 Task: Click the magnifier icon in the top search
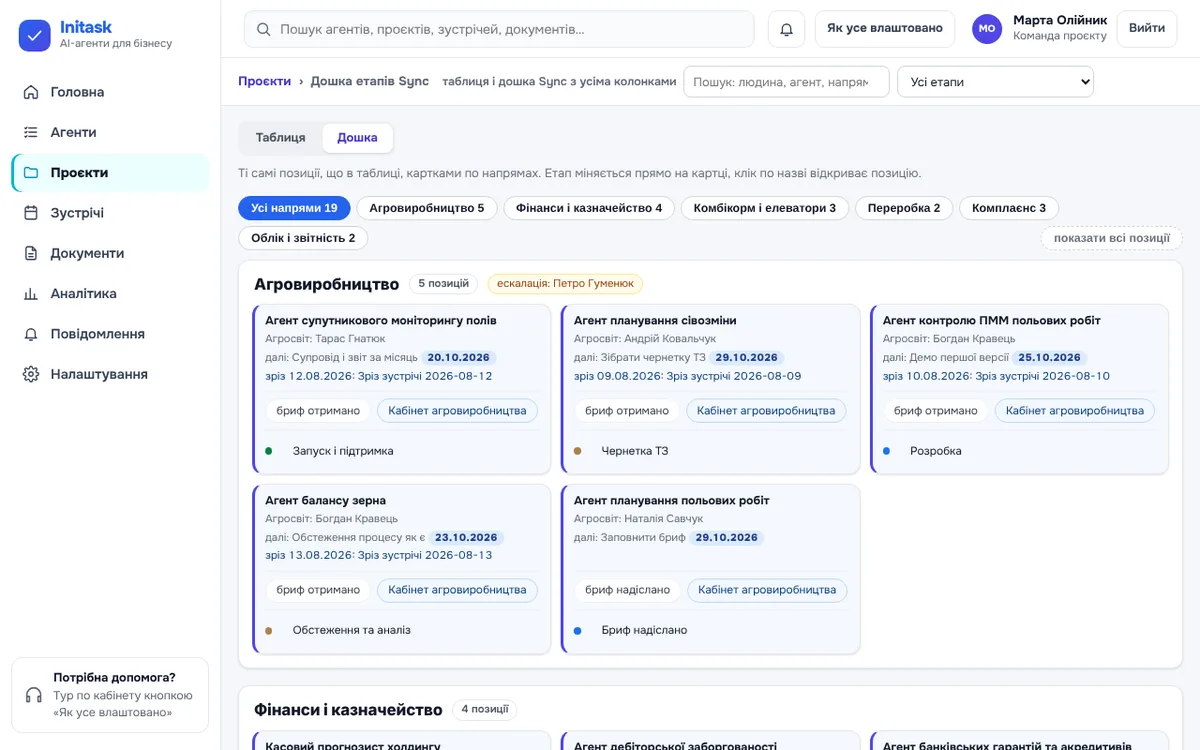click(264, 30)
